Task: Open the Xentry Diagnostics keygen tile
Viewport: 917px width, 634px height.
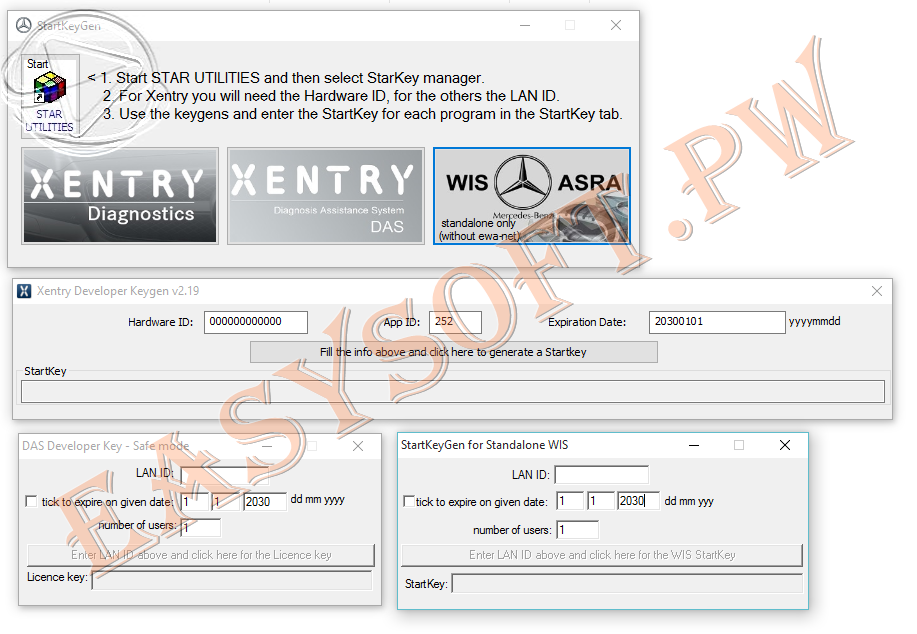Action: point(120,195)
